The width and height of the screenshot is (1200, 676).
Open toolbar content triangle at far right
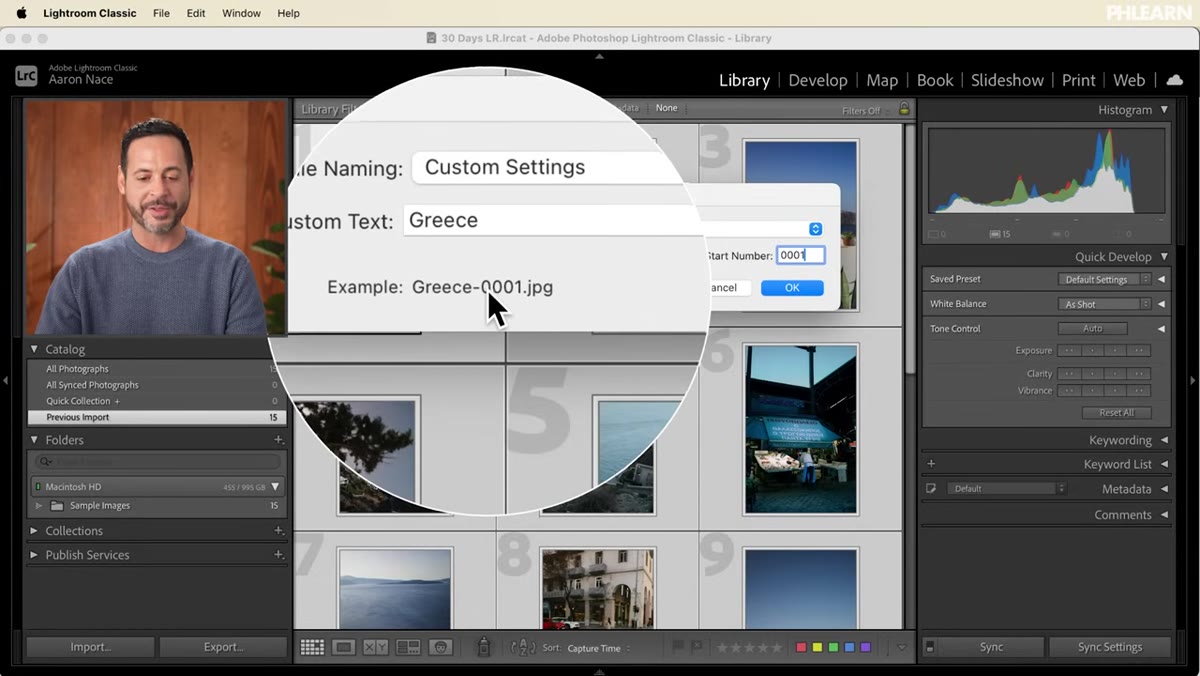901,648
